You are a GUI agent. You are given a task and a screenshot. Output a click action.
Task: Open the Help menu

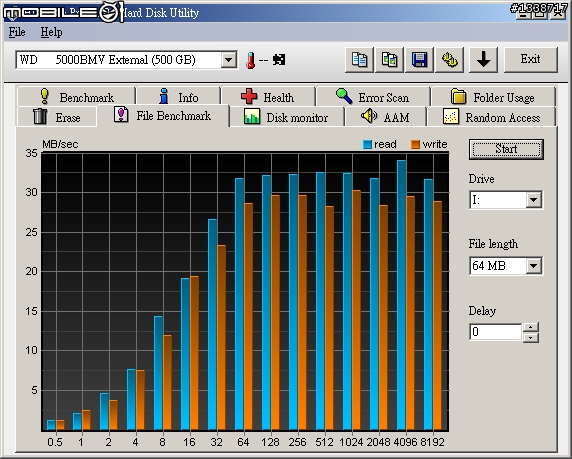pyautogui.click(x=51, y=32)
